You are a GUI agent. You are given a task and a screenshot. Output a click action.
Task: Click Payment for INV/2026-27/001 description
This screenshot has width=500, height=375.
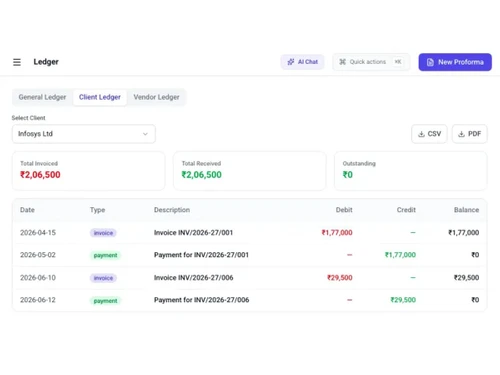click(x=201, y=255)
